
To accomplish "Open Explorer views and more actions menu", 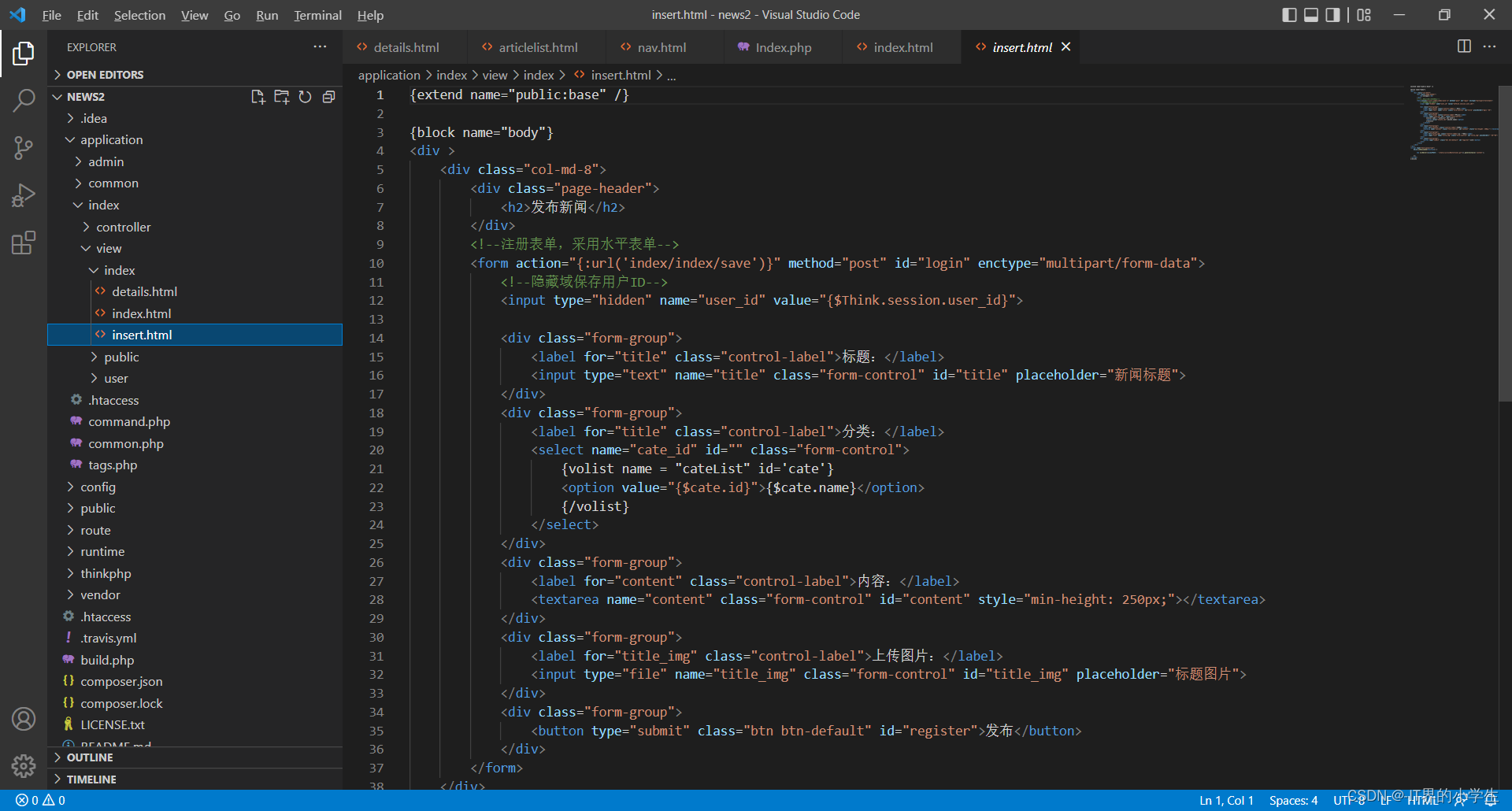I will (320, 47).
